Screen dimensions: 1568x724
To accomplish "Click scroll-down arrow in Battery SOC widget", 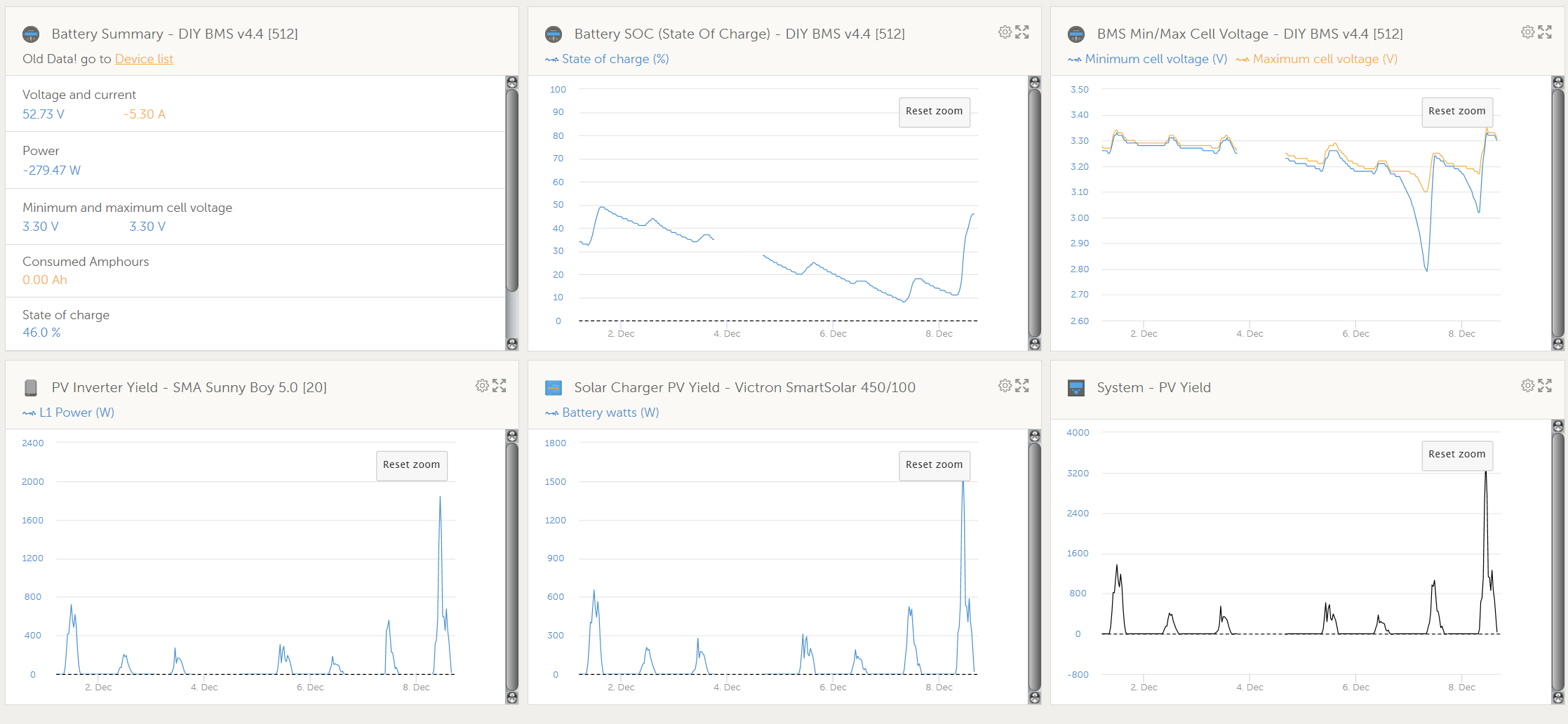I will click(1035, 344).
